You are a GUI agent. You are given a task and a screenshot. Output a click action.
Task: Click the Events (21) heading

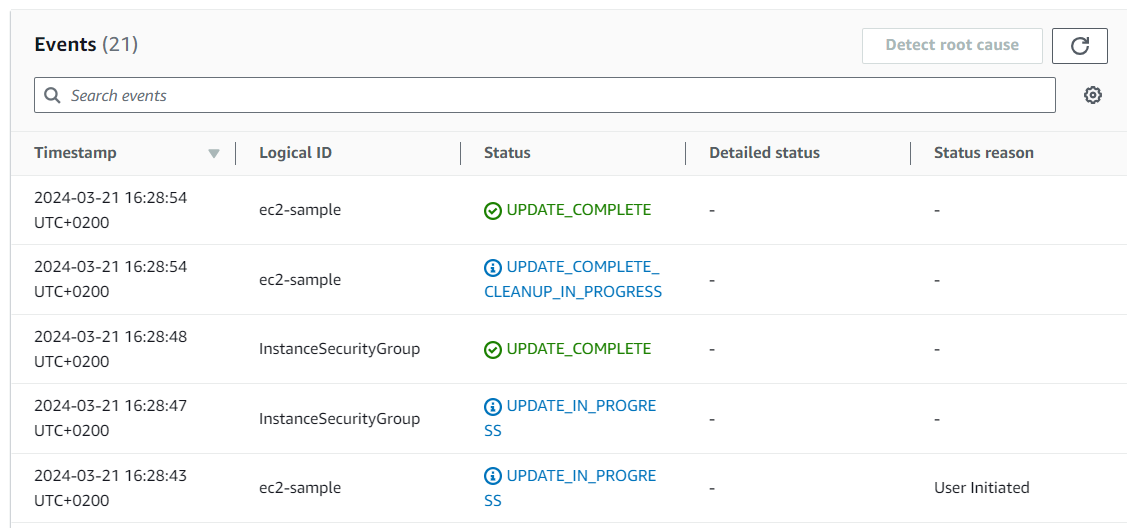click(x=86, y=45)
